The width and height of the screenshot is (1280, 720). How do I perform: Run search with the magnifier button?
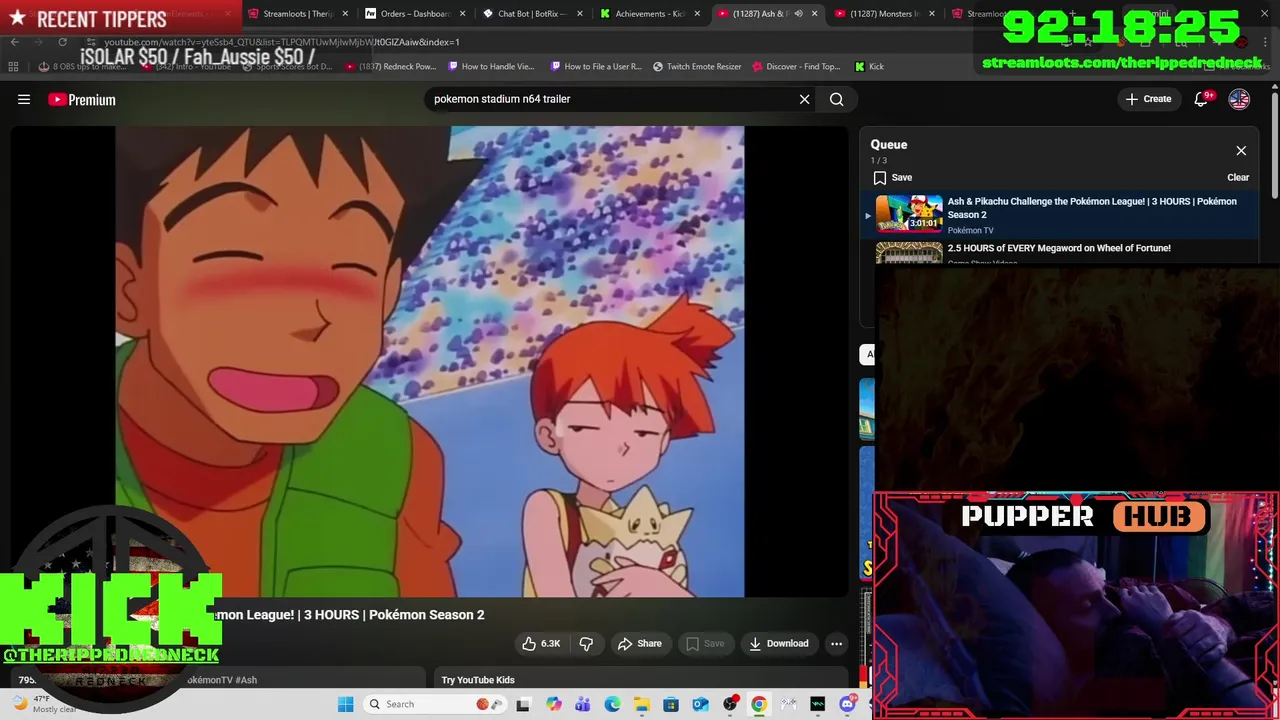click(837, 99)
